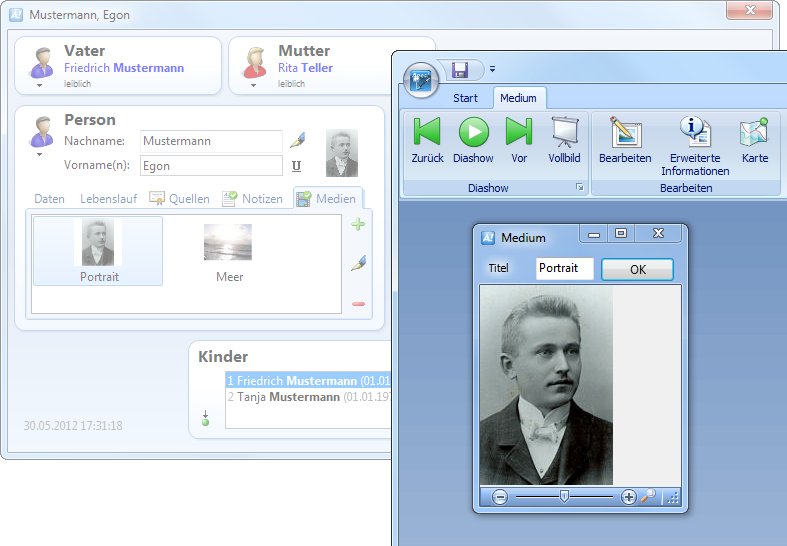Viewport: 787px width, 546px height.
Task: Click the pen icon beside Nachname
Action: point(296,139)
